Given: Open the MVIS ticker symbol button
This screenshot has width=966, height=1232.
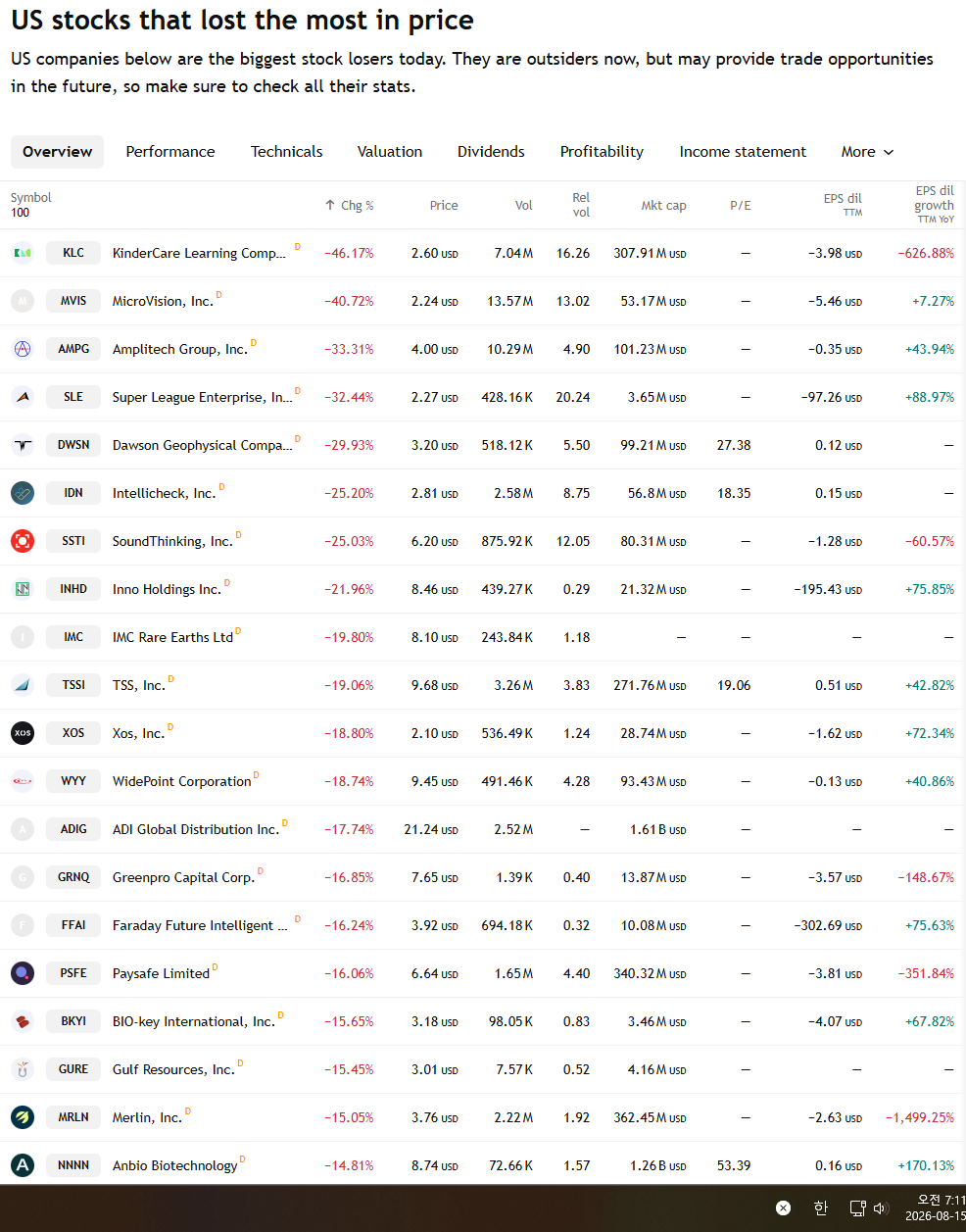Looking at the screenshot, I should (x=73, y=301).
